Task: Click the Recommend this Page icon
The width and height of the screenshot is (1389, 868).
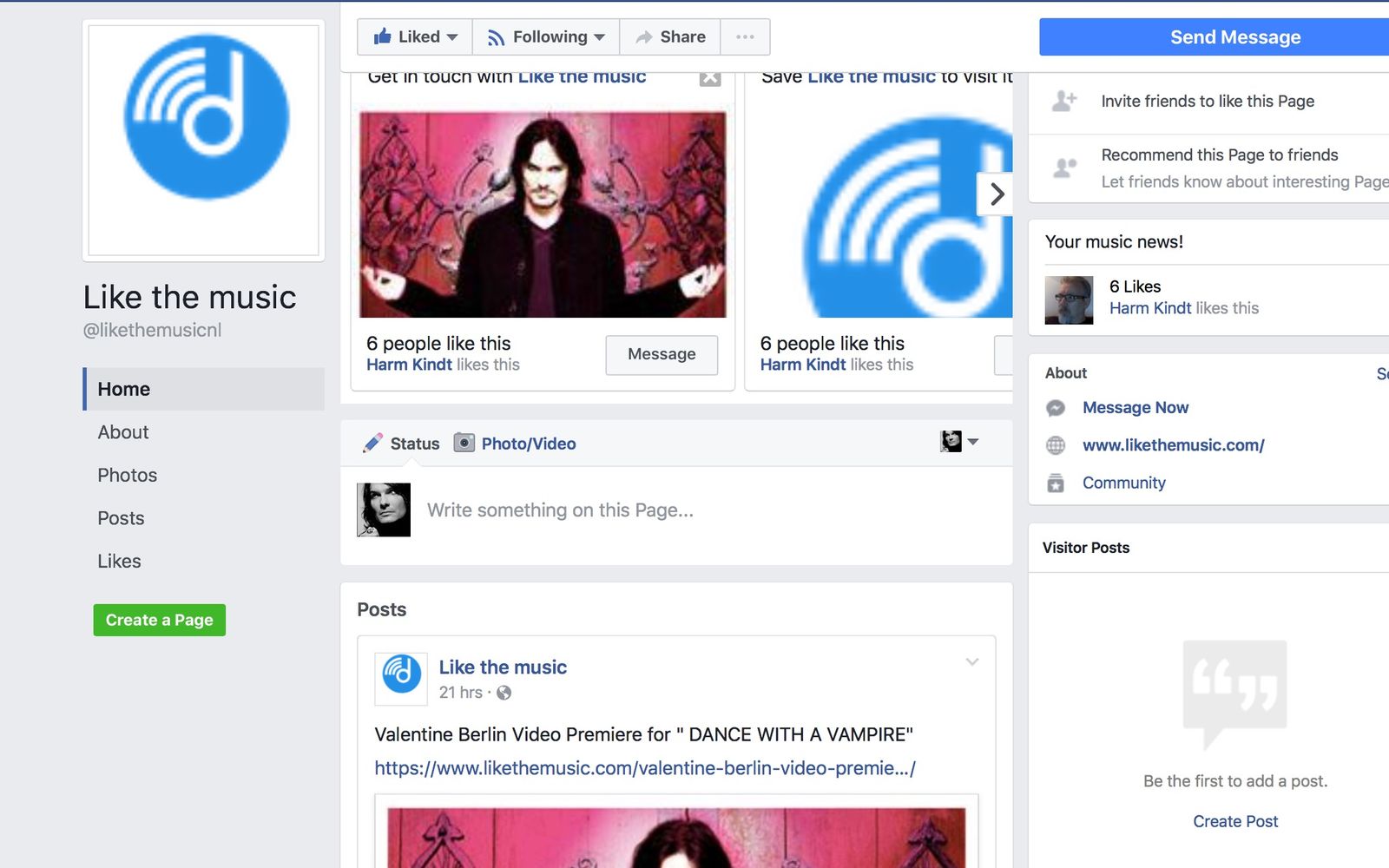Action: [1063, 167]
